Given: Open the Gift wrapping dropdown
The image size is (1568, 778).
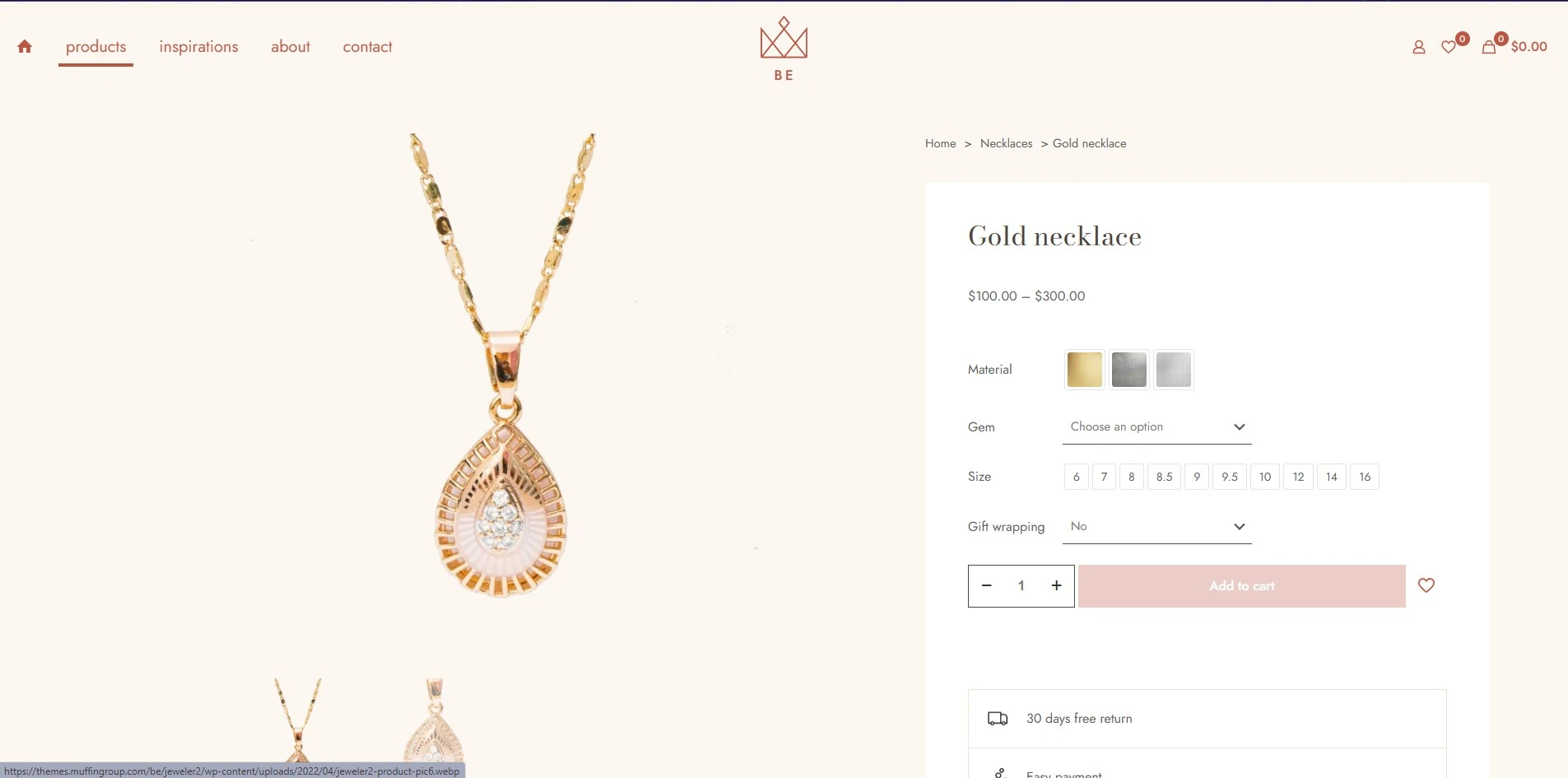Looking at the screenshot, I should point(1156,526).
